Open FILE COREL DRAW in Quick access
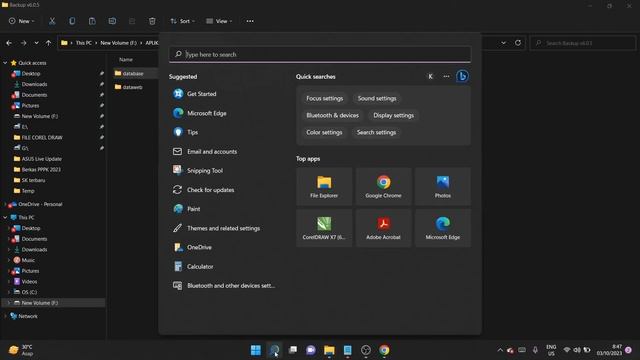640x360 pixels. [x=42, y=138]
